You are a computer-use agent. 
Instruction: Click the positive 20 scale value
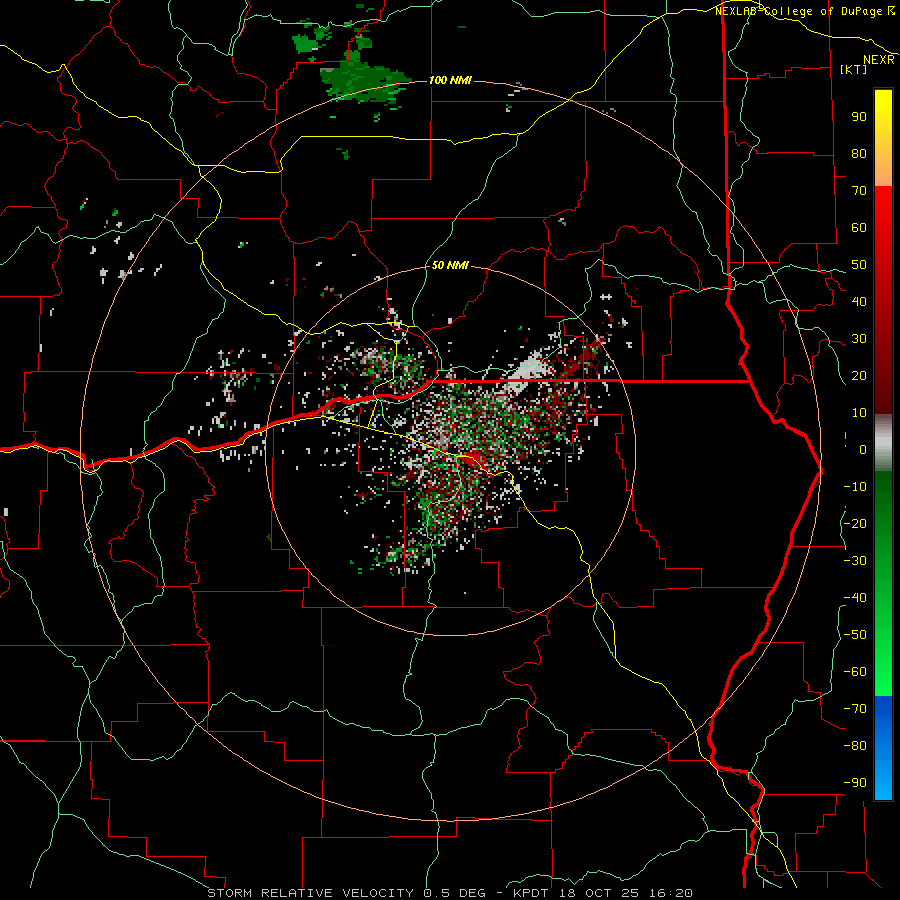pyautogui.click(x=859, y=375)
